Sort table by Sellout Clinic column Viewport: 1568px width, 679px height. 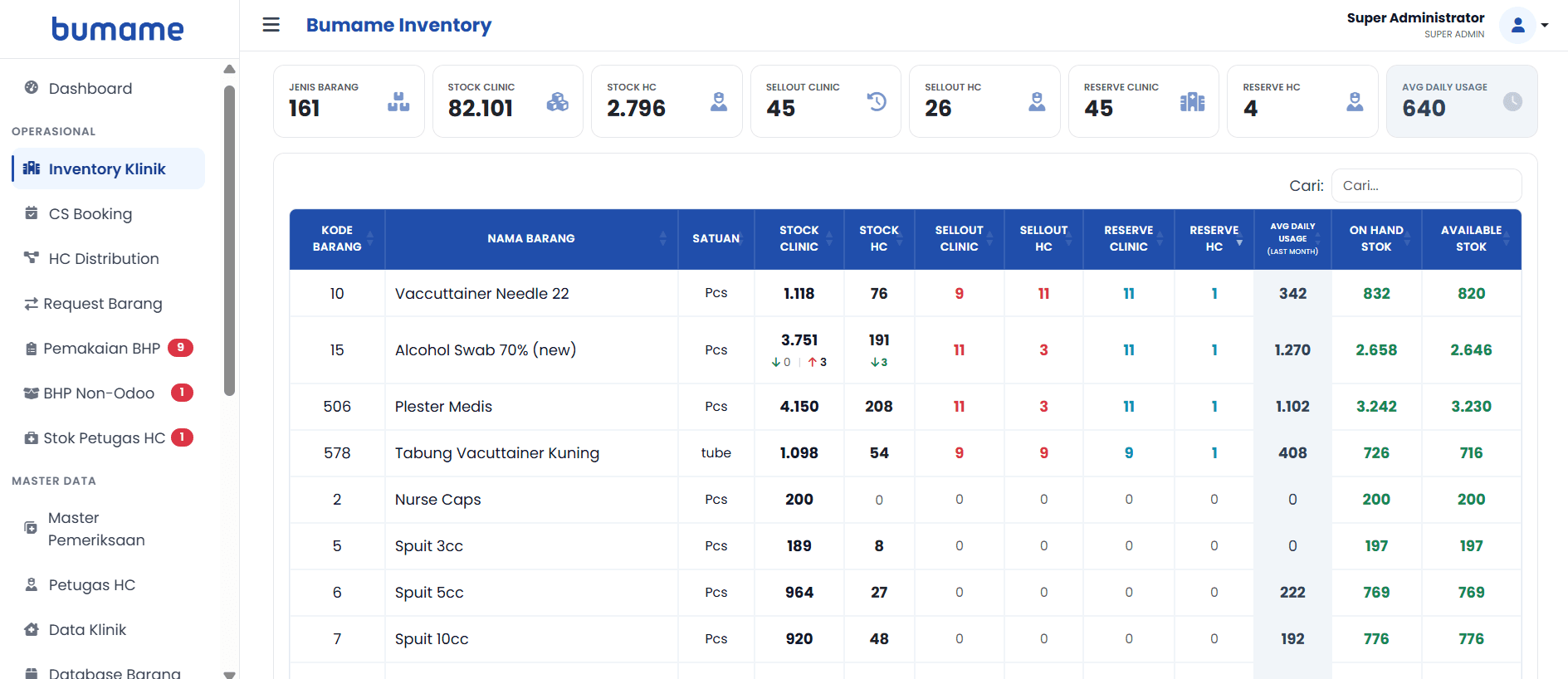959,239
